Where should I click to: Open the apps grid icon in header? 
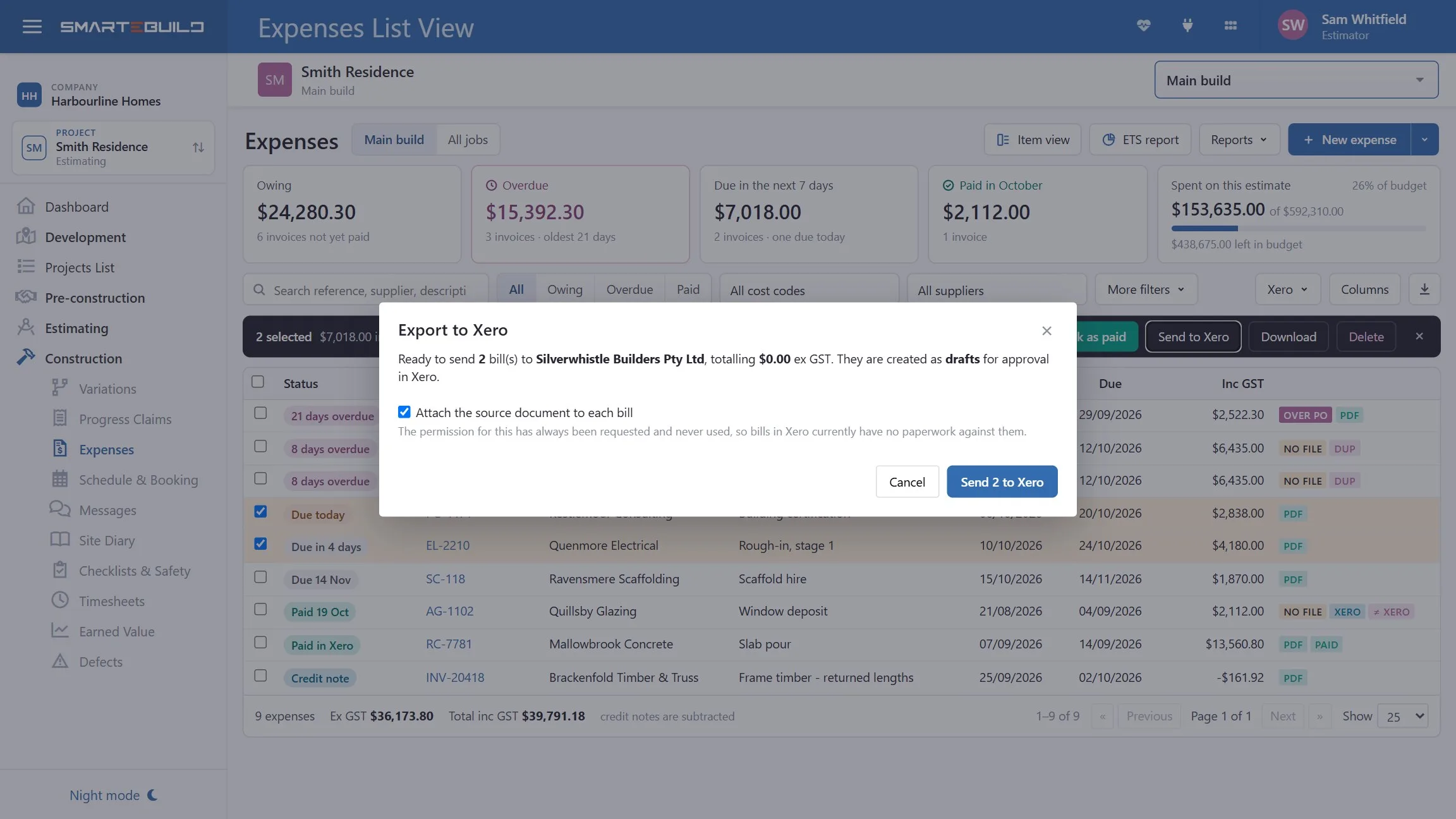tap(1230, 26)
